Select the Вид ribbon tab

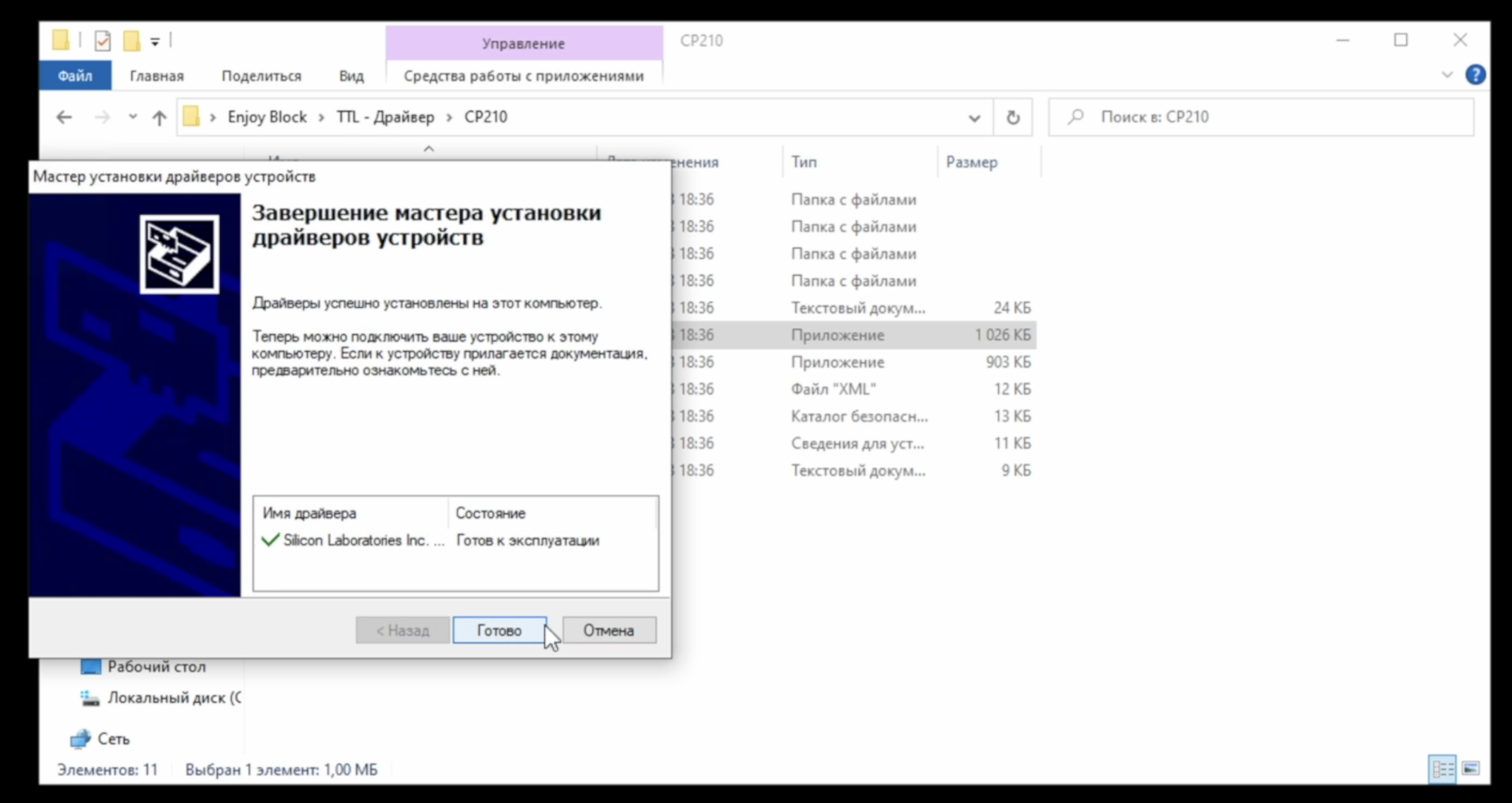[351, 76]
